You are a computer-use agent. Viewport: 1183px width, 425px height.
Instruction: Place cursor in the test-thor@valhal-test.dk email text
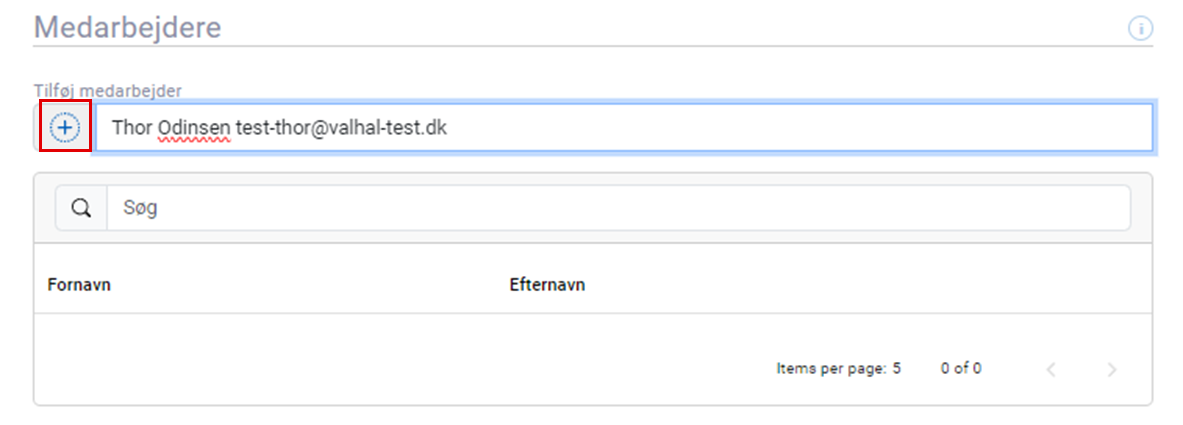pyautogui.click(x=341, y=128)
